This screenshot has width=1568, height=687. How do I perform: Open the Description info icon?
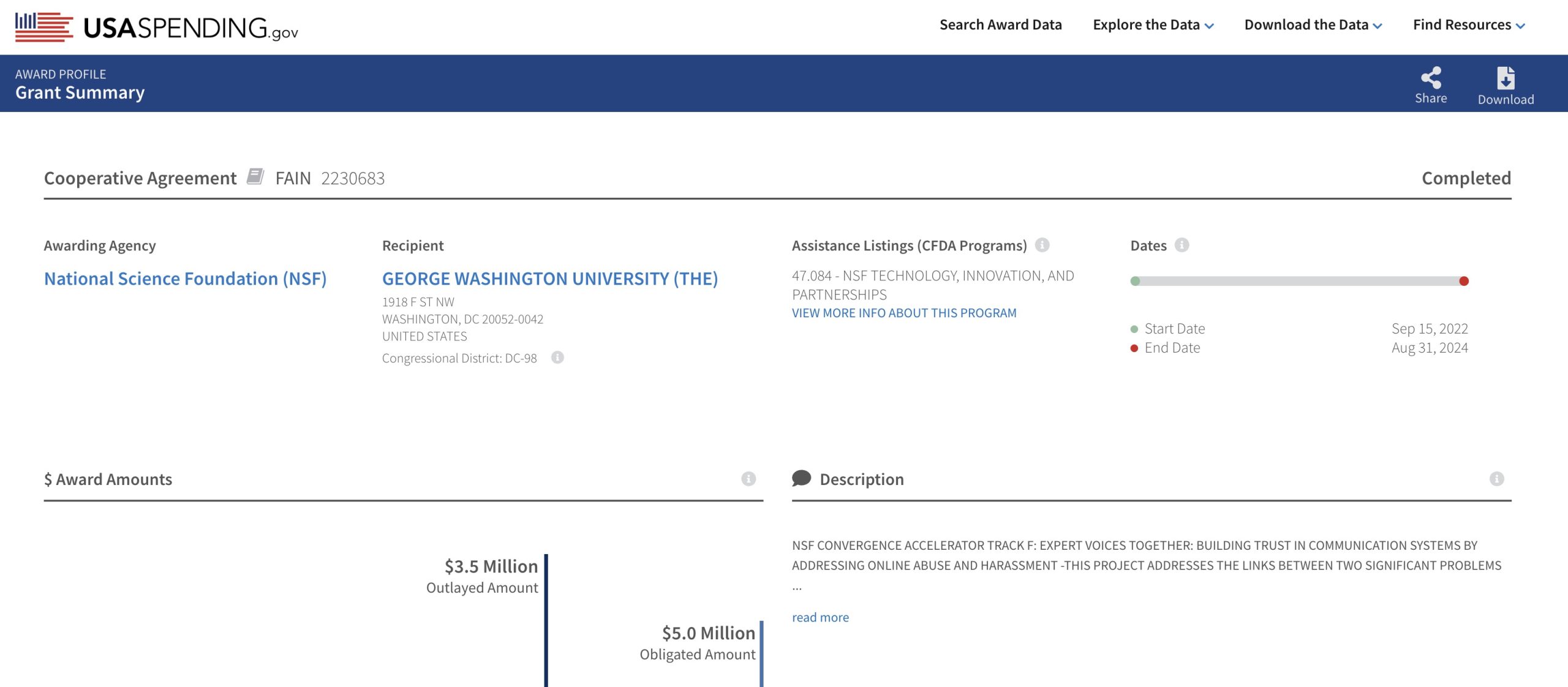[x=1496, y=479]
